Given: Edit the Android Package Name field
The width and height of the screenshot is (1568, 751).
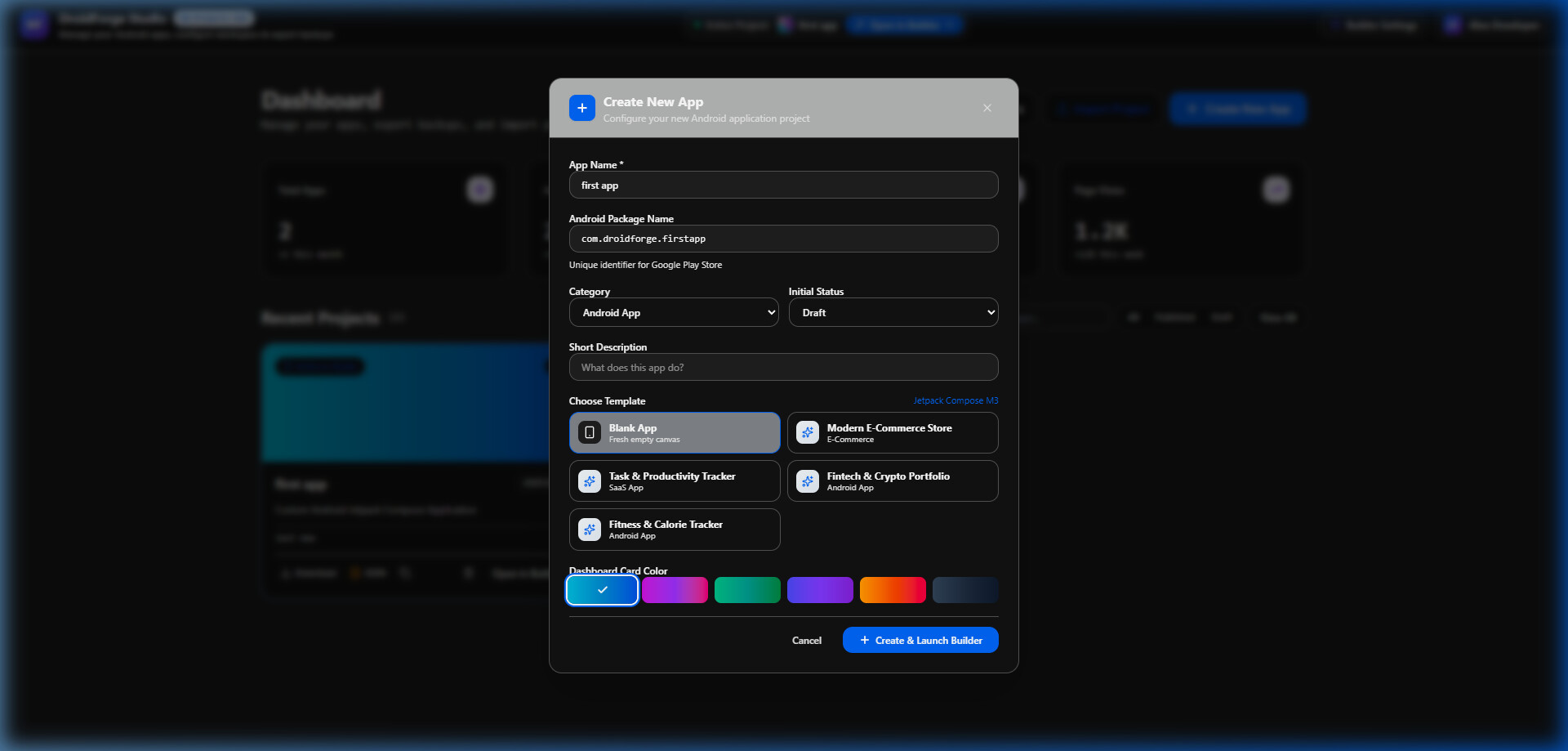Looking at the screenshot, I should (784, 239).
